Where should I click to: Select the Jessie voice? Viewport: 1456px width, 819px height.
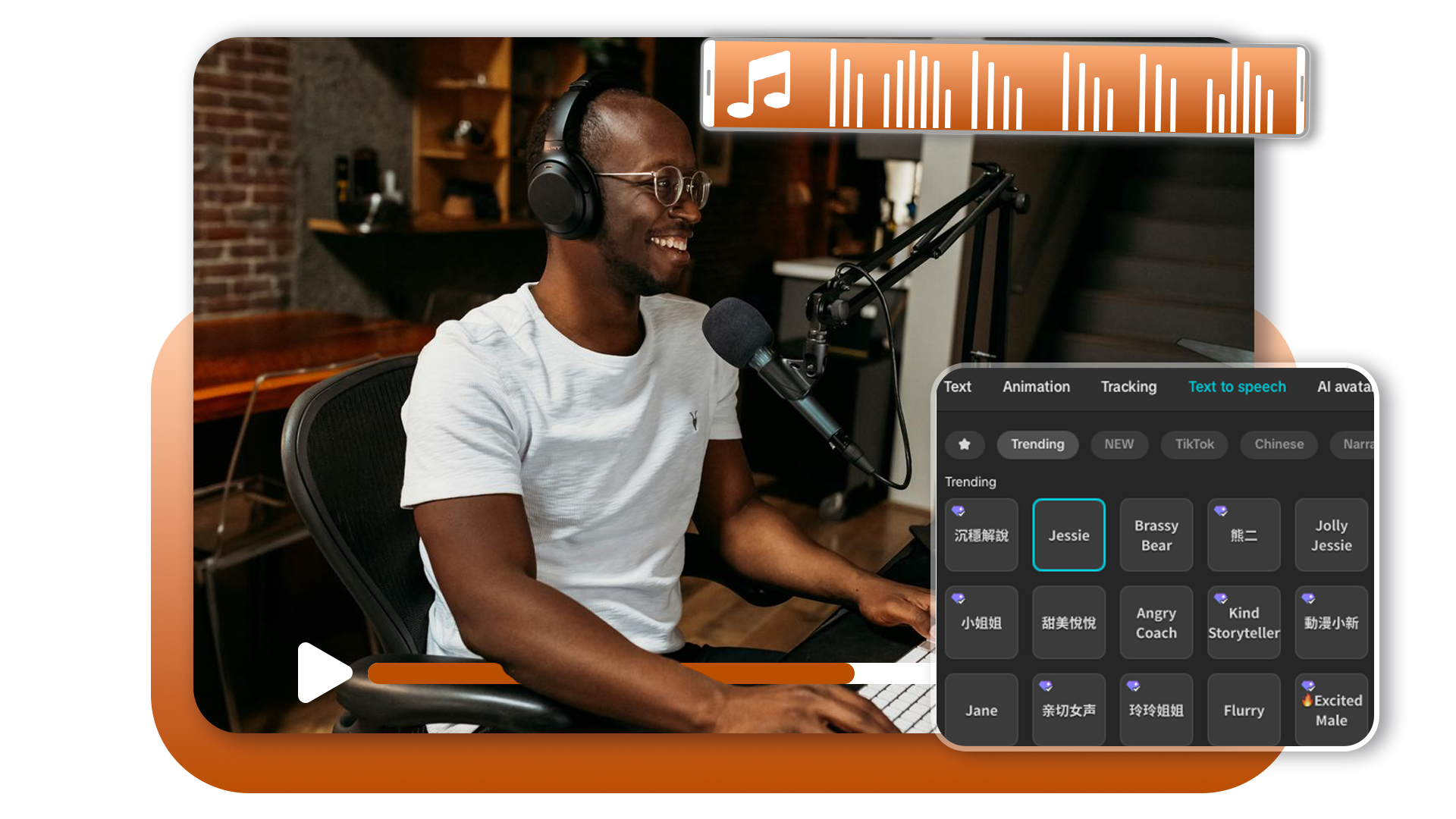point(1068,535)
